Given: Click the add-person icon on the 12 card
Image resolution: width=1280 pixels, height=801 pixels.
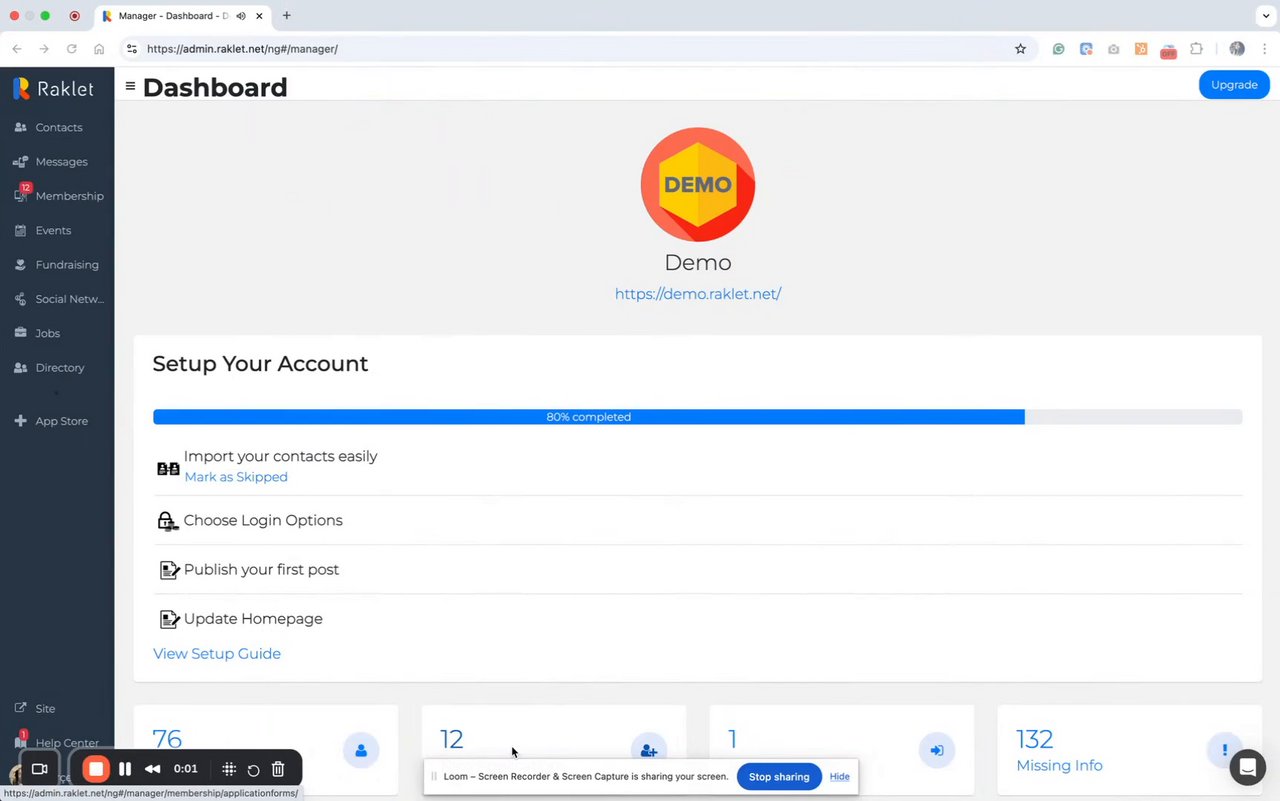Looking at the screenshot, I should tap(649, 750).
